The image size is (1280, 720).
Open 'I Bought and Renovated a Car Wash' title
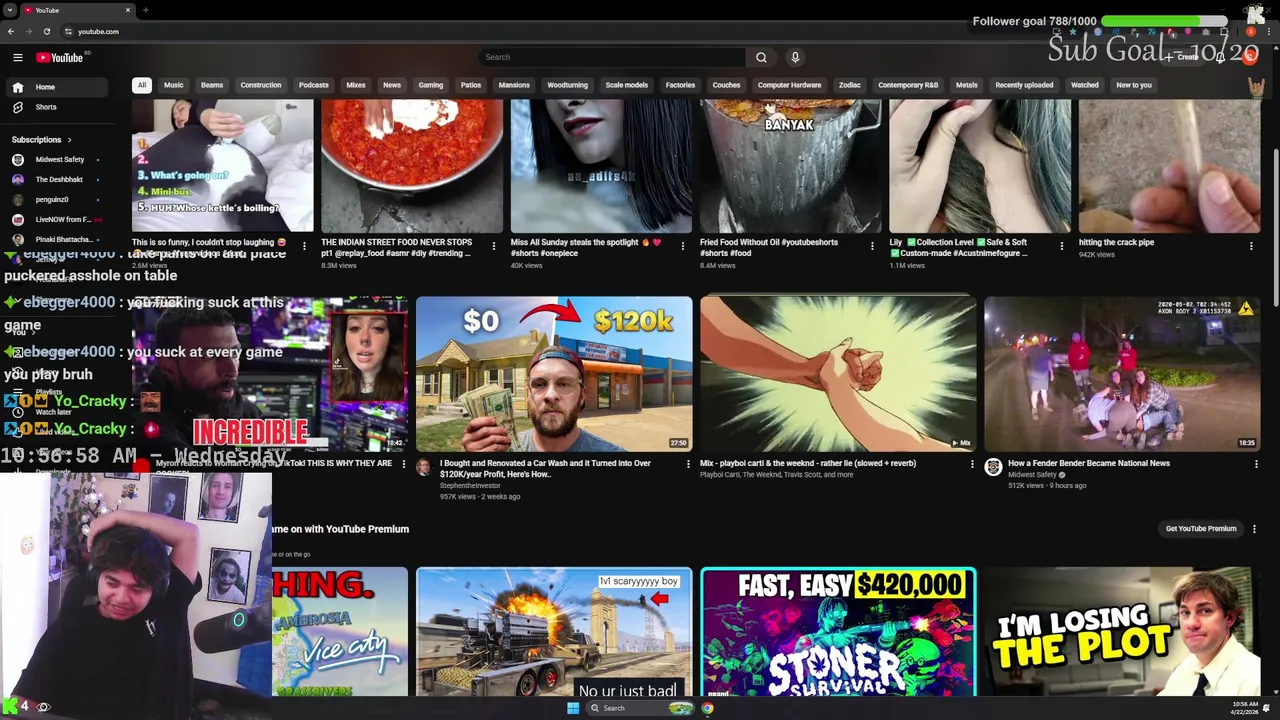545,468
